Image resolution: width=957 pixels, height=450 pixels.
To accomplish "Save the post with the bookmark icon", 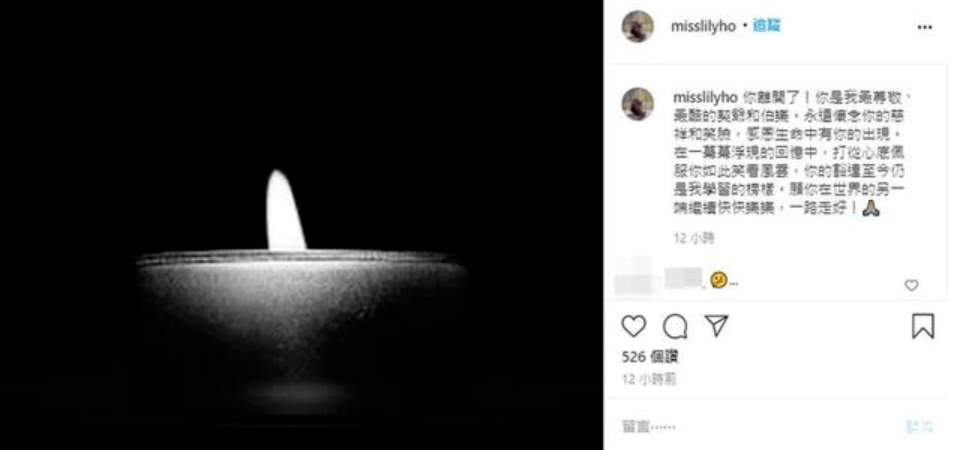I will (x=923, y=326).
